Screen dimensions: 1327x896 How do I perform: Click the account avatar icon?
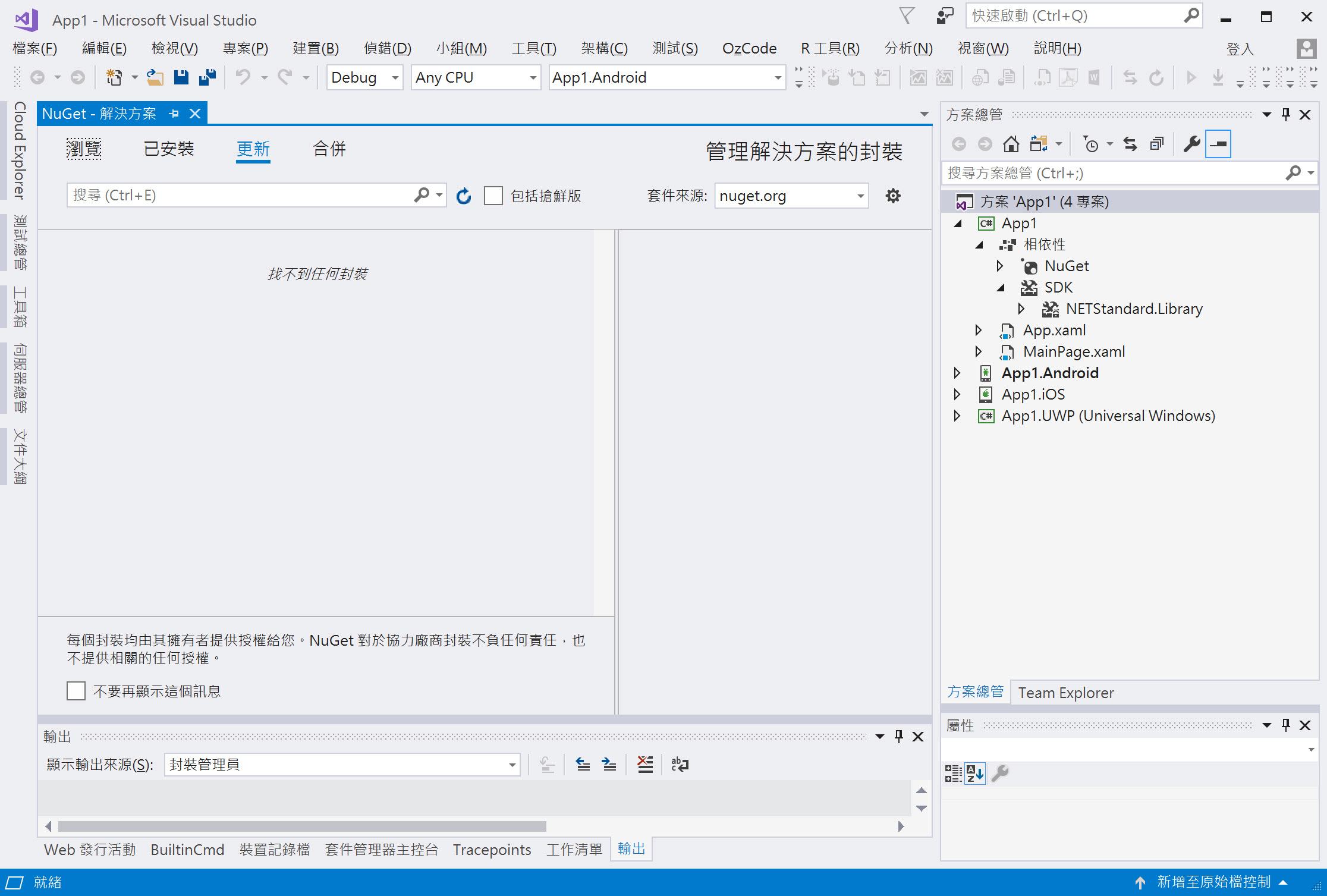pyautogui.click(x=1306, y=48)
